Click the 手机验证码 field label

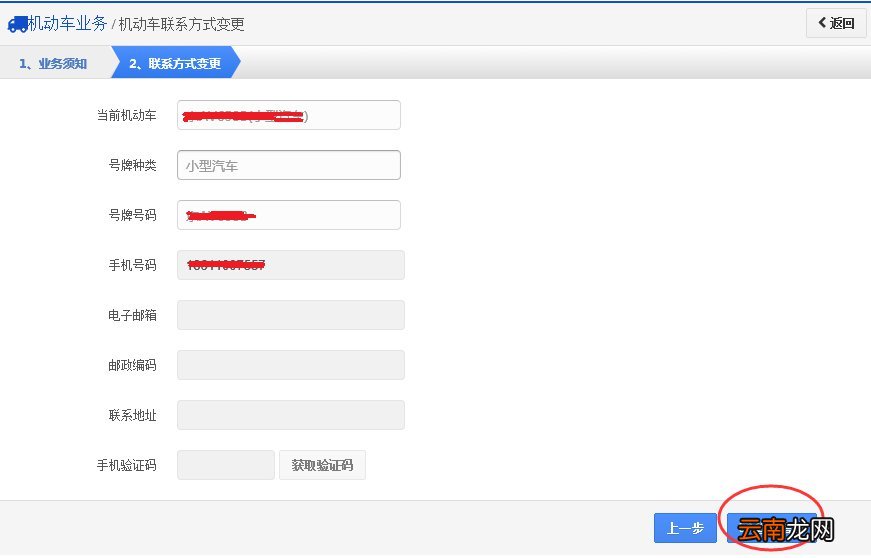click(127, 465)
